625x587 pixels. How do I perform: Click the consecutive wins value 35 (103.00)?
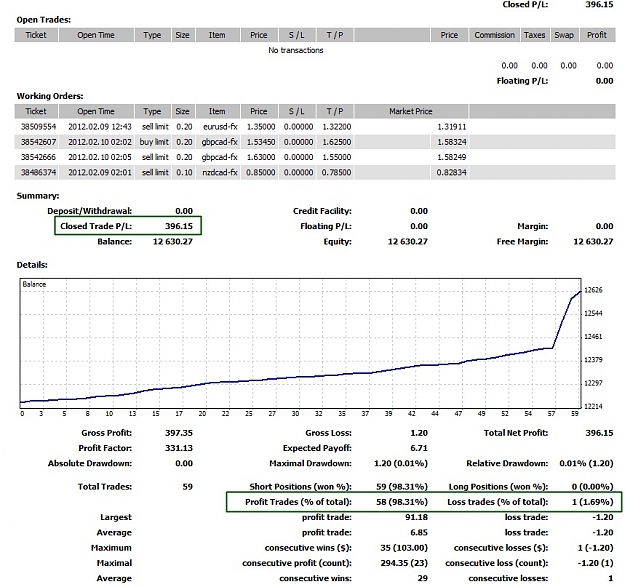tap(404, 548)
